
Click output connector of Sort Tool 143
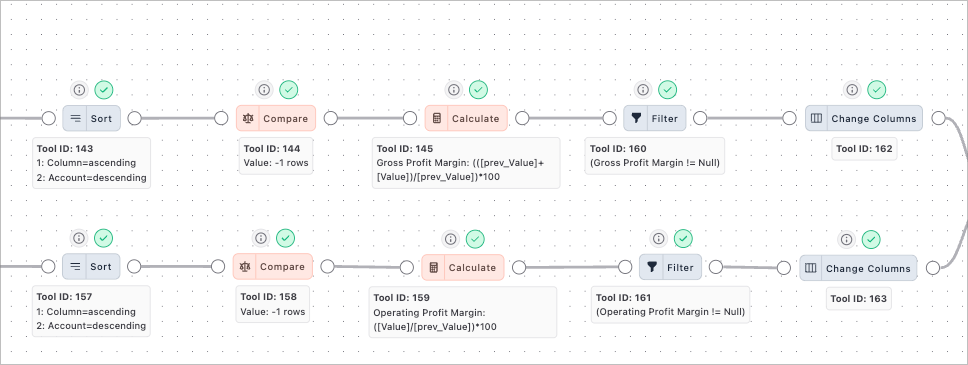(134, 118)
